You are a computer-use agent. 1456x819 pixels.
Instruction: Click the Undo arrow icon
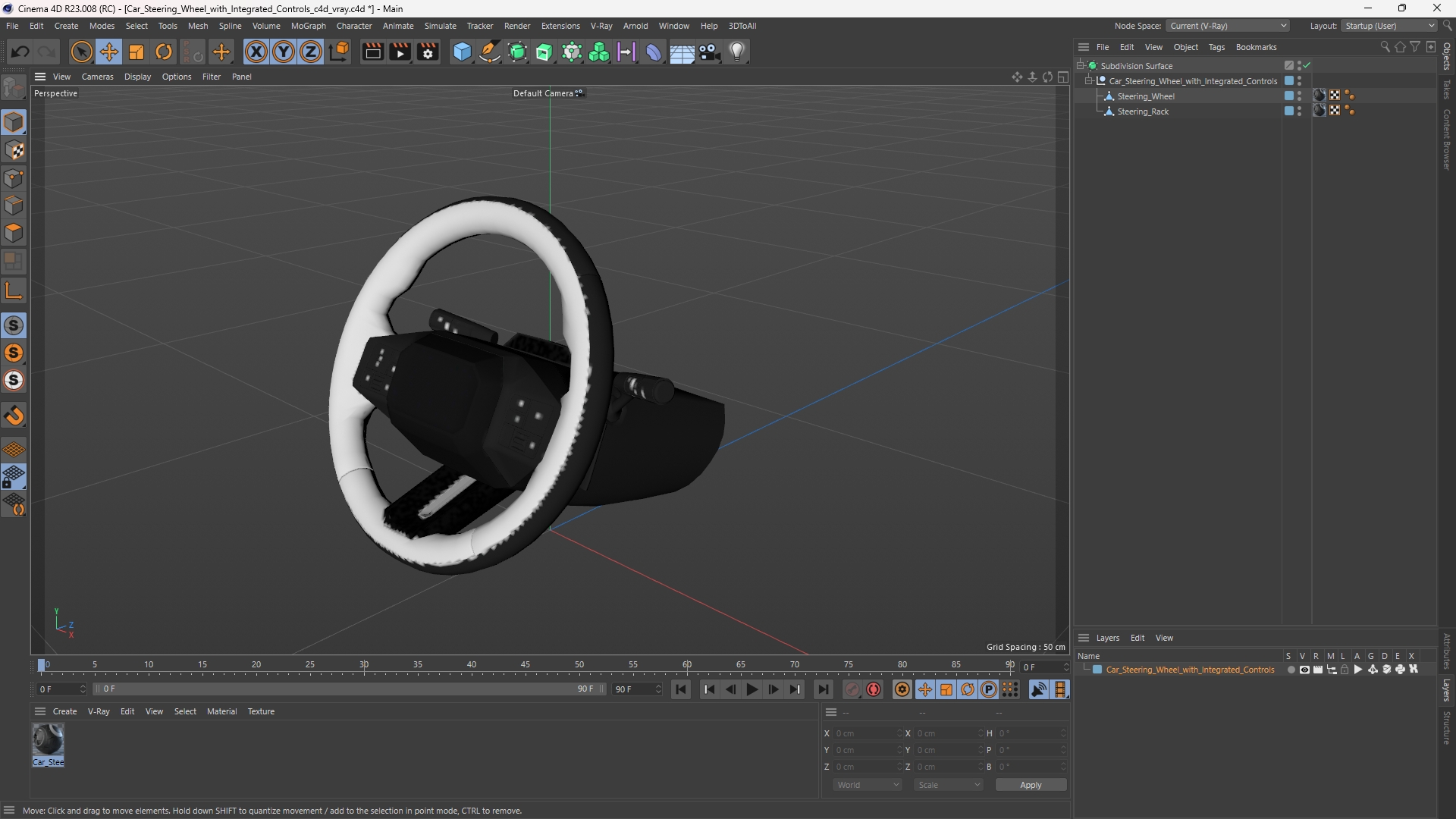pyautogui.click(x=20, y=52)
